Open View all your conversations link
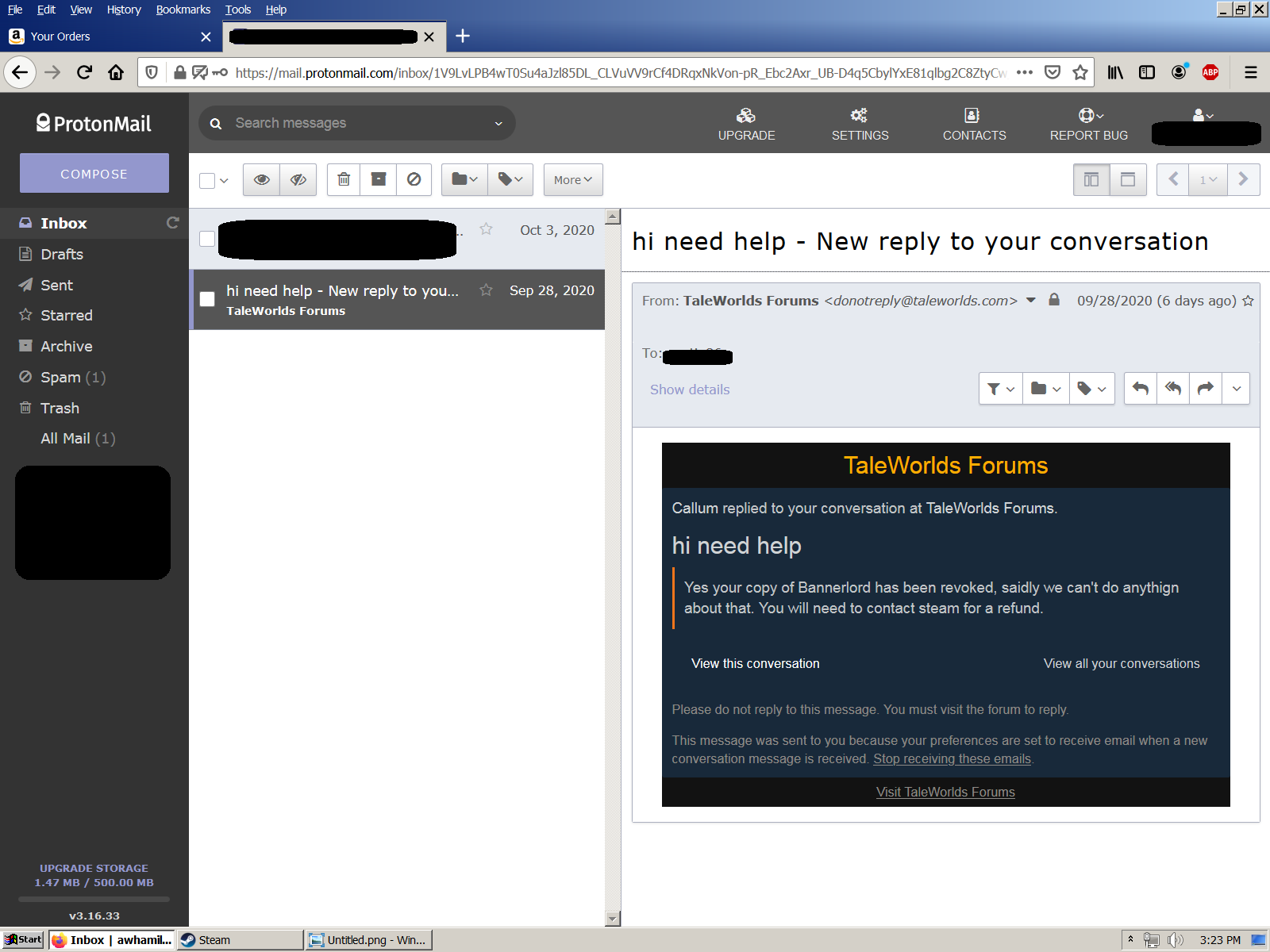This screenshot has height=952, width=1270. (1122, 663)
